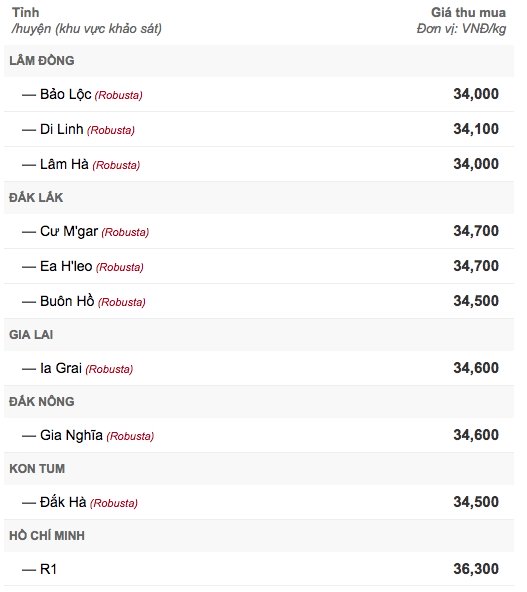Screen dimensions: 527x592
Task: Click the LÂM ĐỒNG province header
Action: coord(42,60)
